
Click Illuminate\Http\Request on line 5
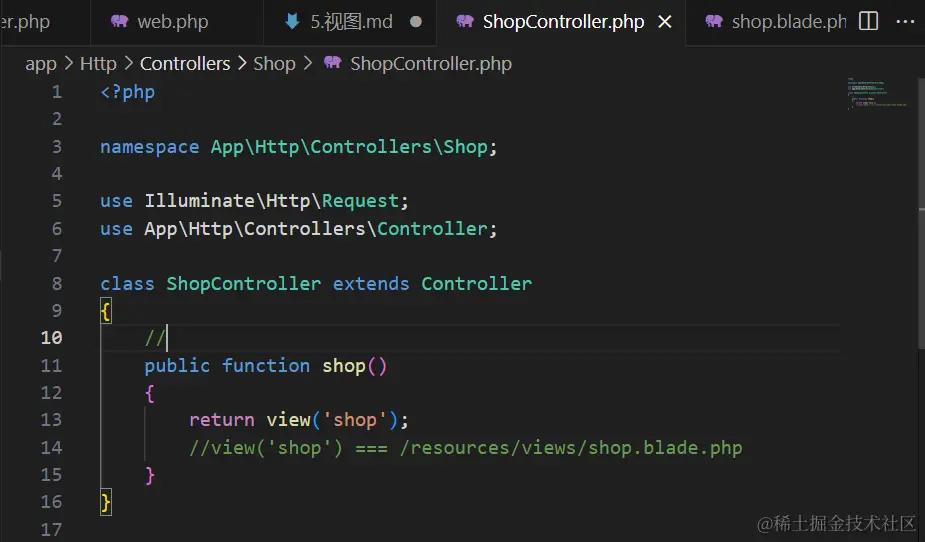272,201
